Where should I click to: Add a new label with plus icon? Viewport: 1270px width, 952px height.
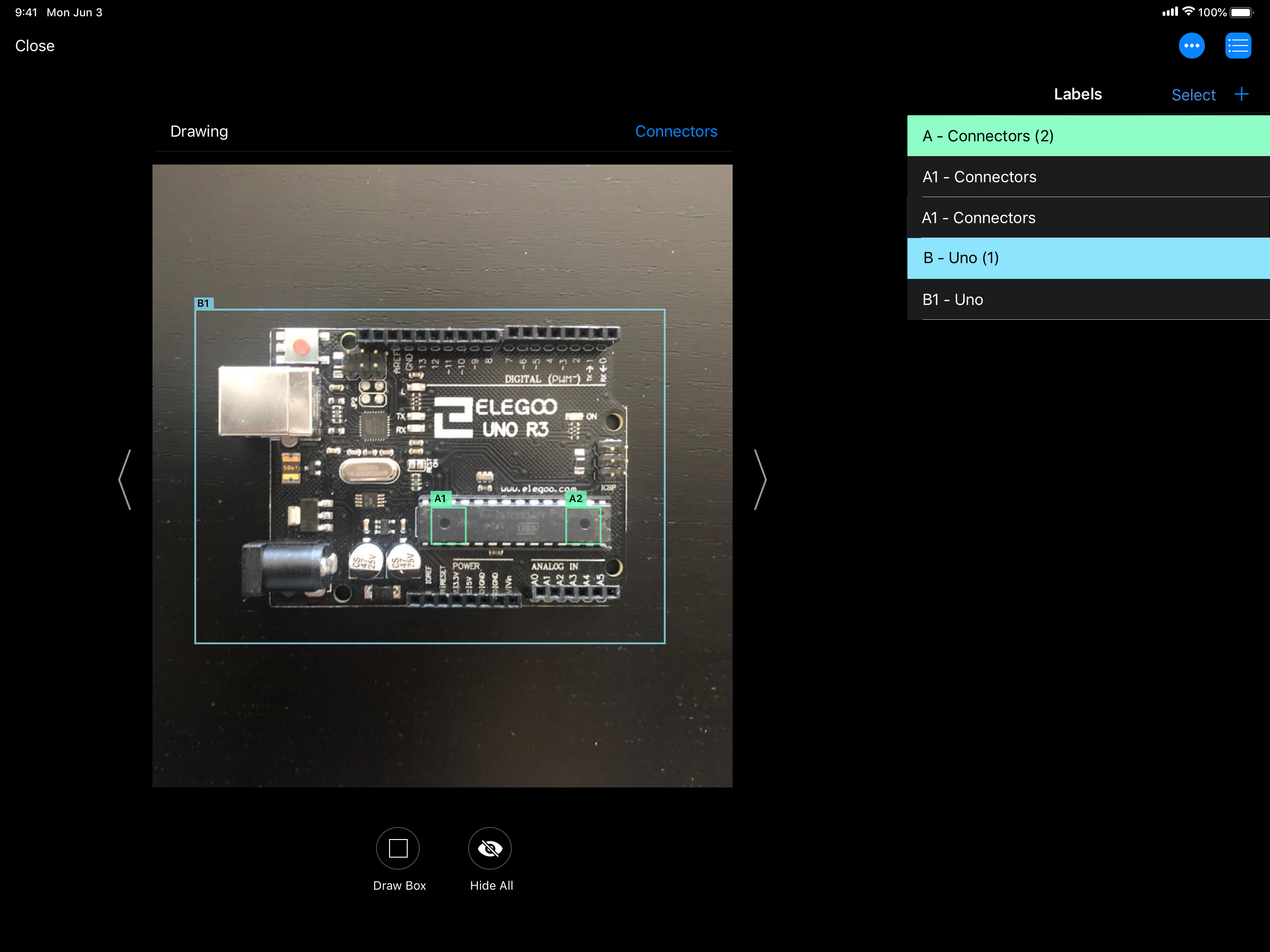coord(1241,94)
